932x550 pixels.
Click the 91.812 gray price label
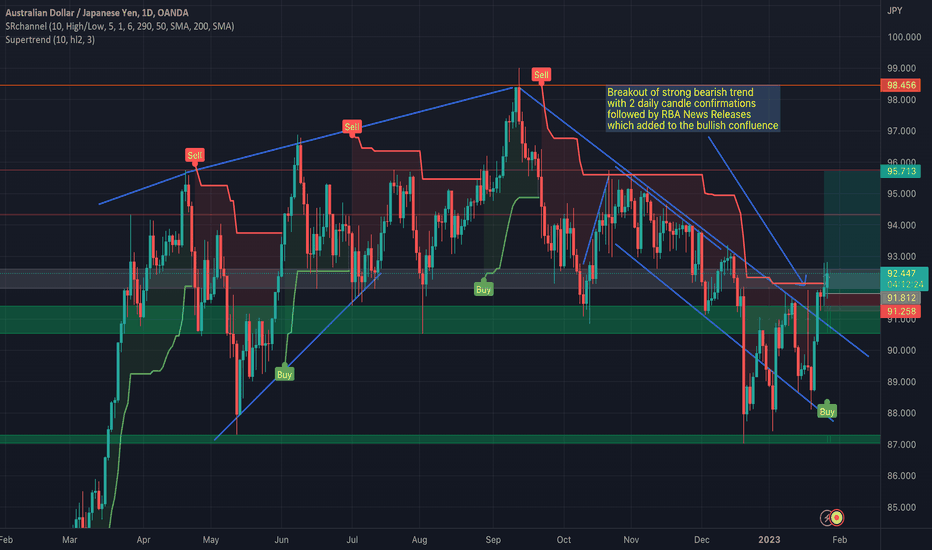pos(901,298)
